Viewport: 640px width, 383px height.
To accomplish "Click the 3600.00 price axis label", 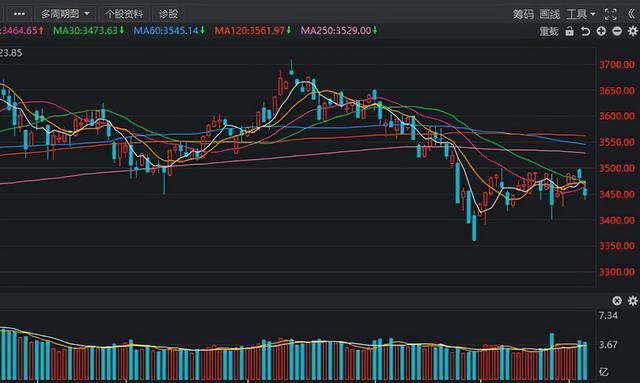I will pyautogui.click(x=617, y=116).
